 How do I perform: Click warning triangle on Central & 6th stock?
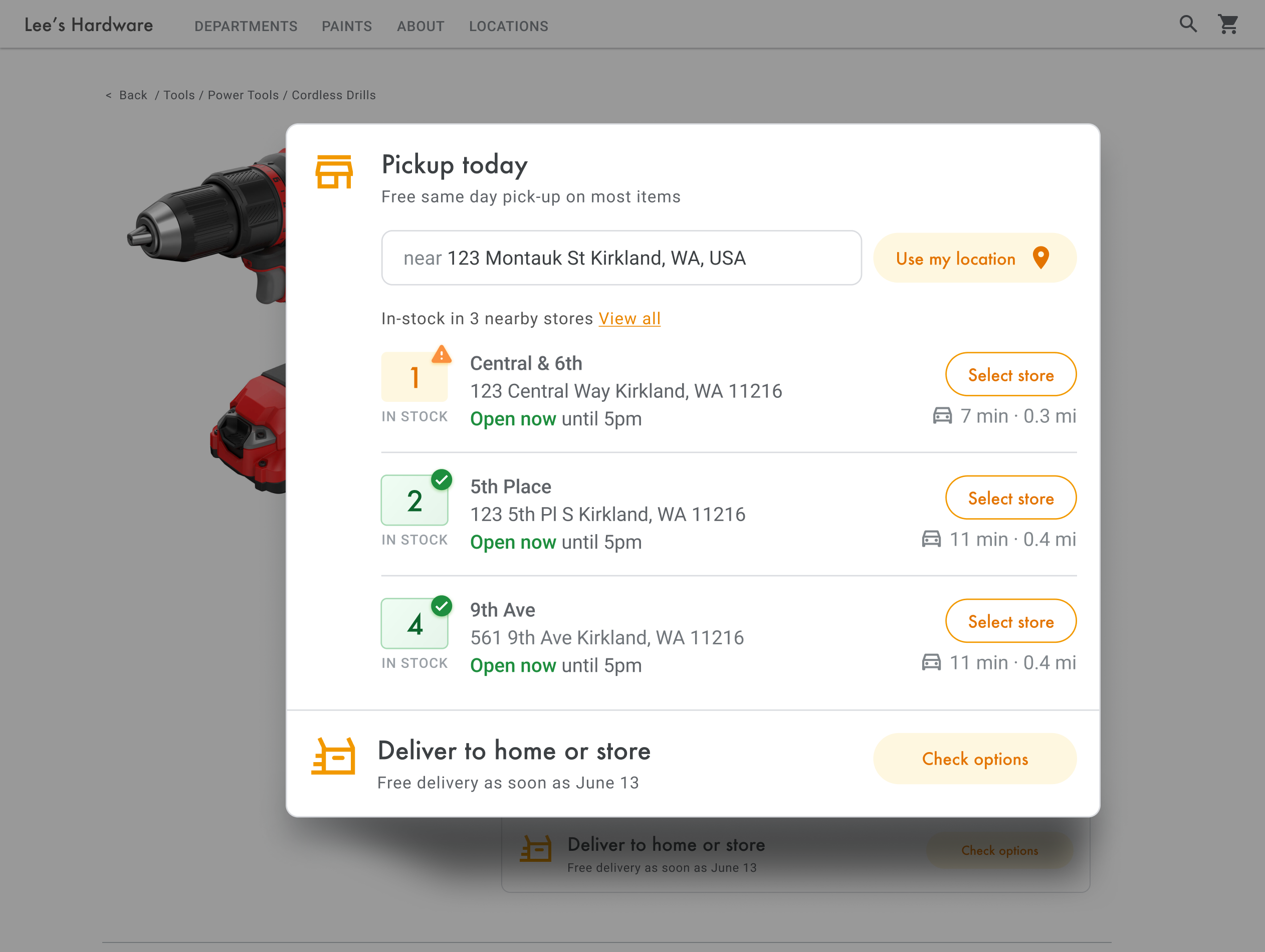[x=441, y=355]
